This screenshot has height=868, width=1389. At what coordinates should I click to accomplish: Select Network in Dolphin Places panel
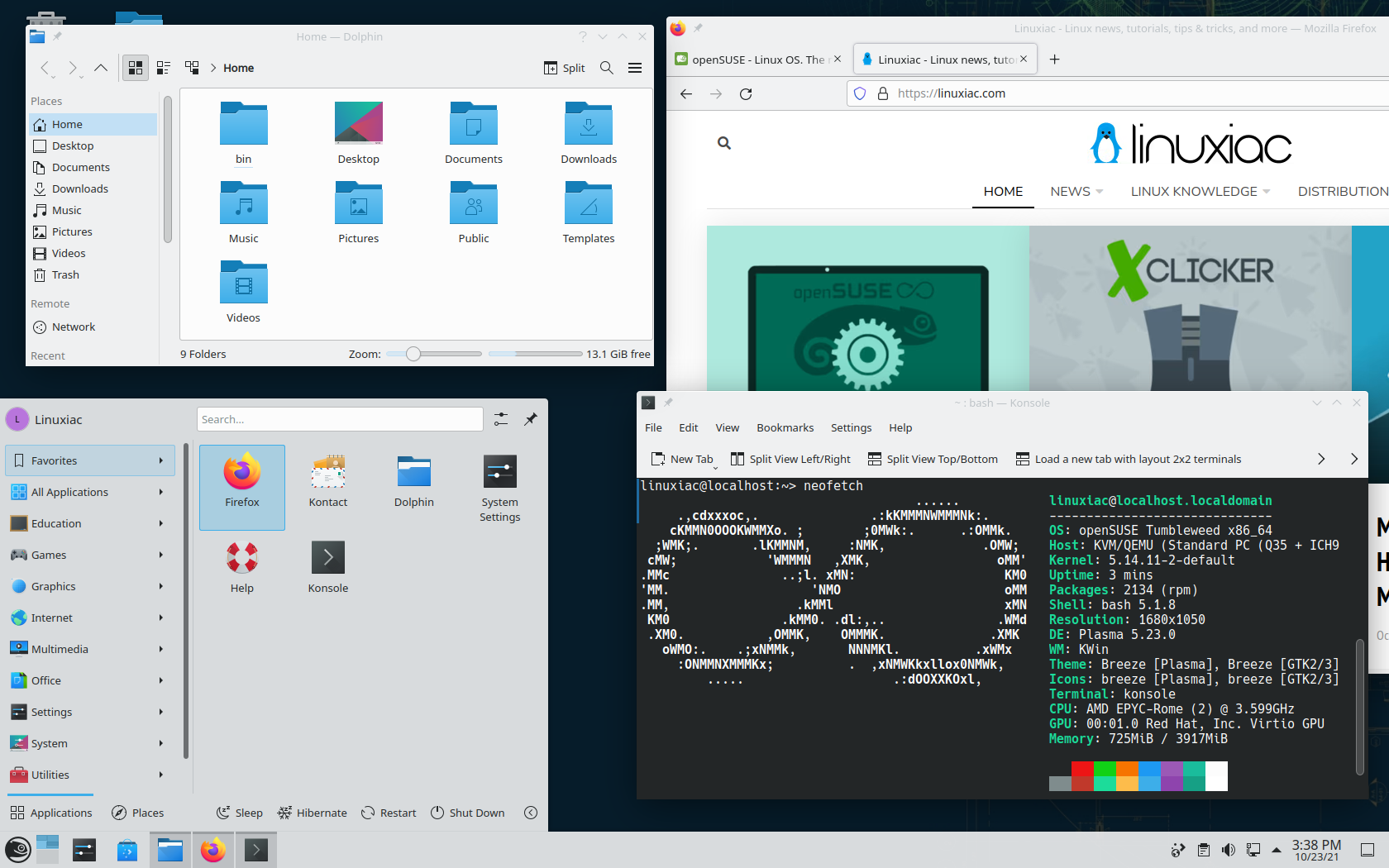coord(93,327)
